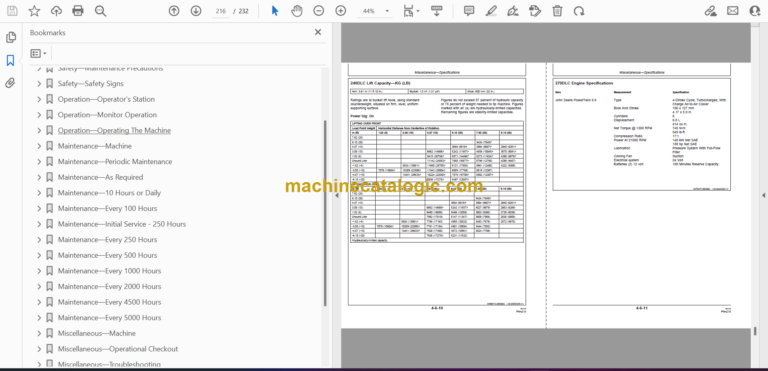The width and height of the screenshot is (768, 371).
Task: Bookmark file with the star icon
Action: pos(34,11)
